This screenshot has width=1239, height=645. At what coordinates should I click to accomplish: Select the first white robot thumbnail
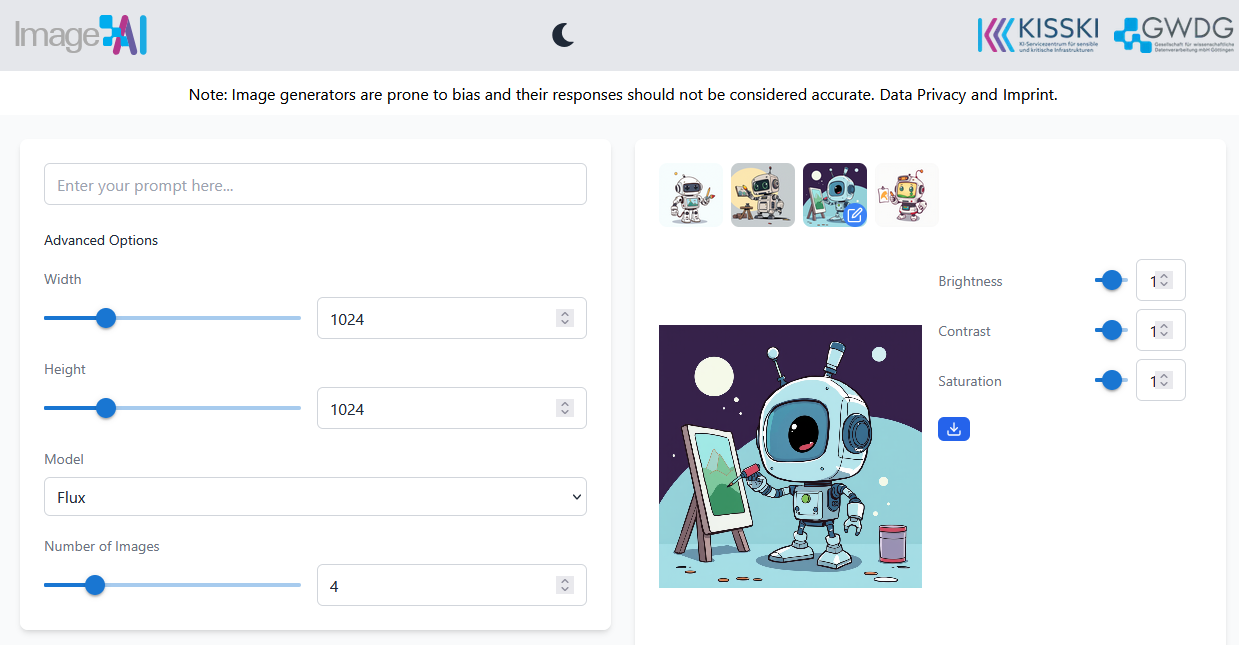point(690,195)
